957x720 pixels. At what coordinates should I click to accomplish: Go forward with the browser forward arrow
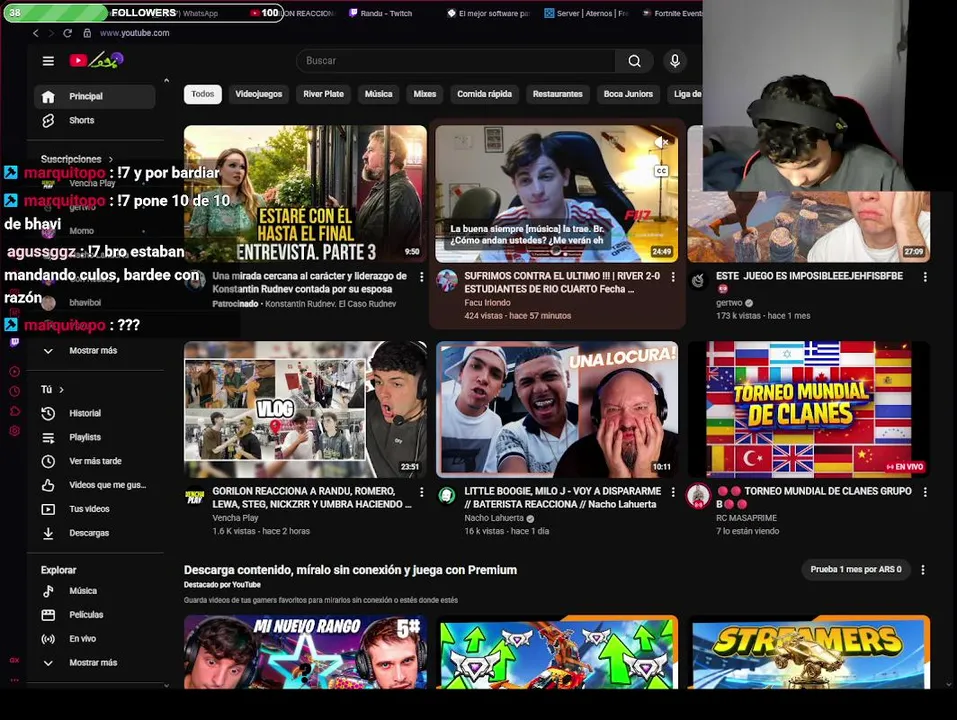(51, 33)
